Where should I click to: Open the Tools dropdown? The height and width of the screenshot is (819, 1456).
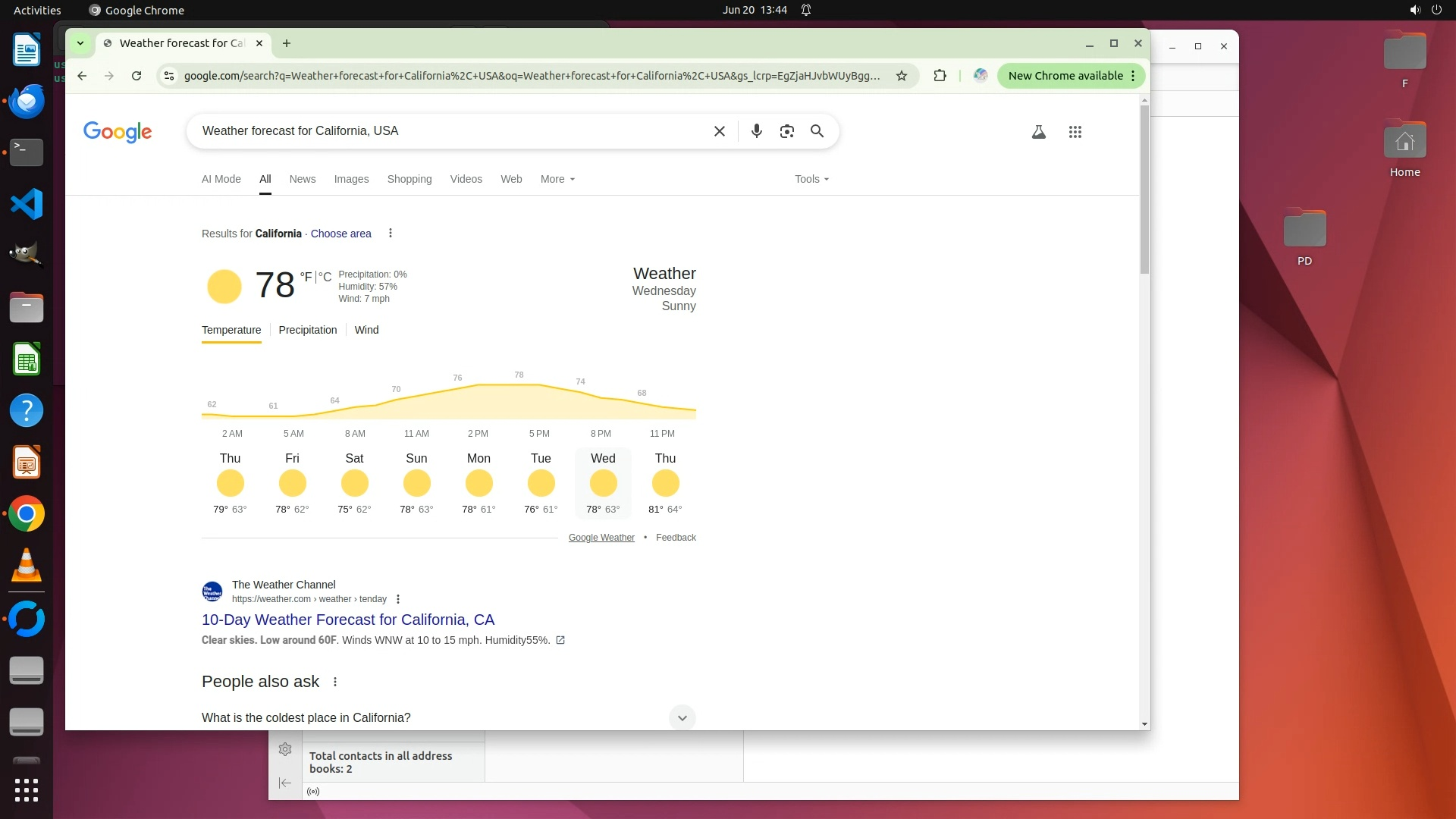click(x=811, y=179)
